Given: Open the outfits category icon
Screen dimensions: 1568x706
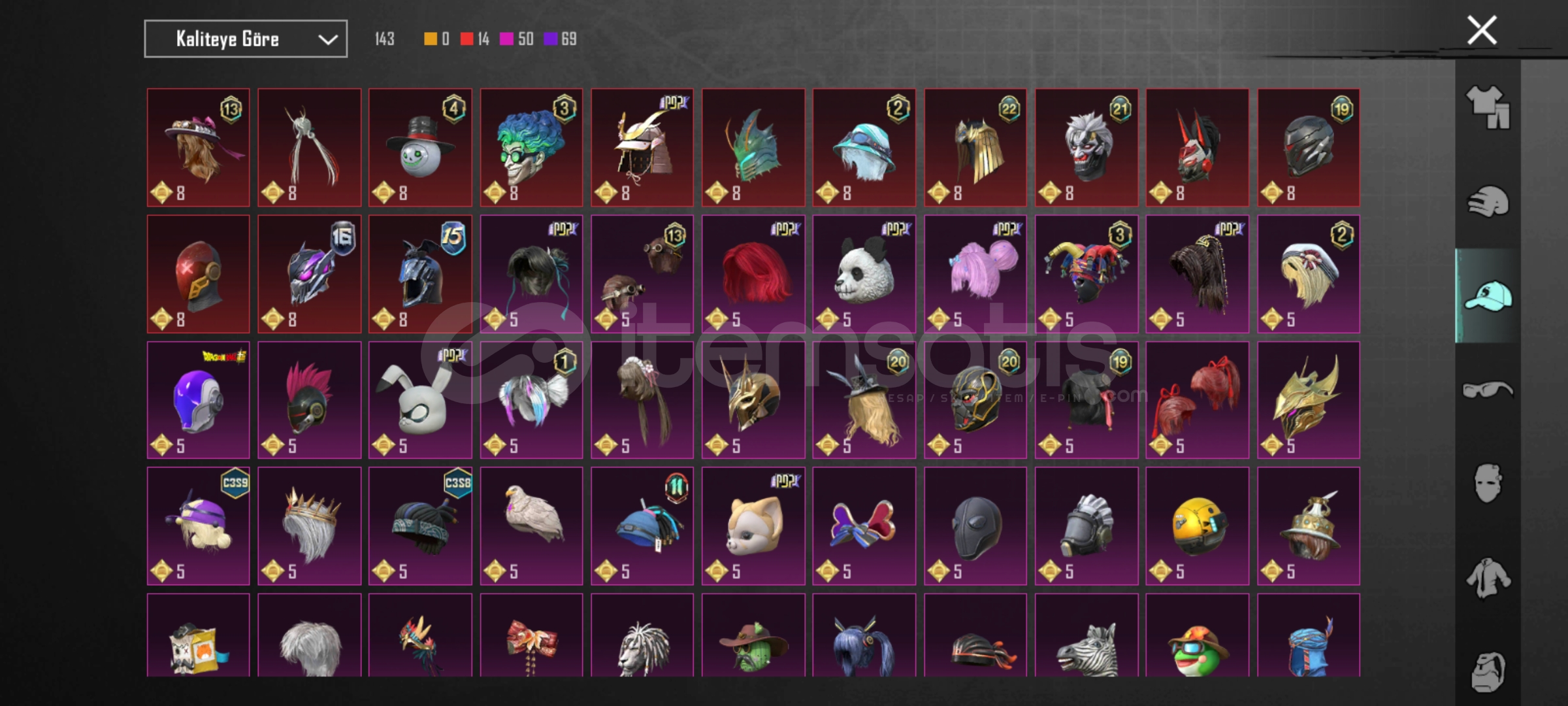Looking at the screenshot, I should pos(1488,108).
